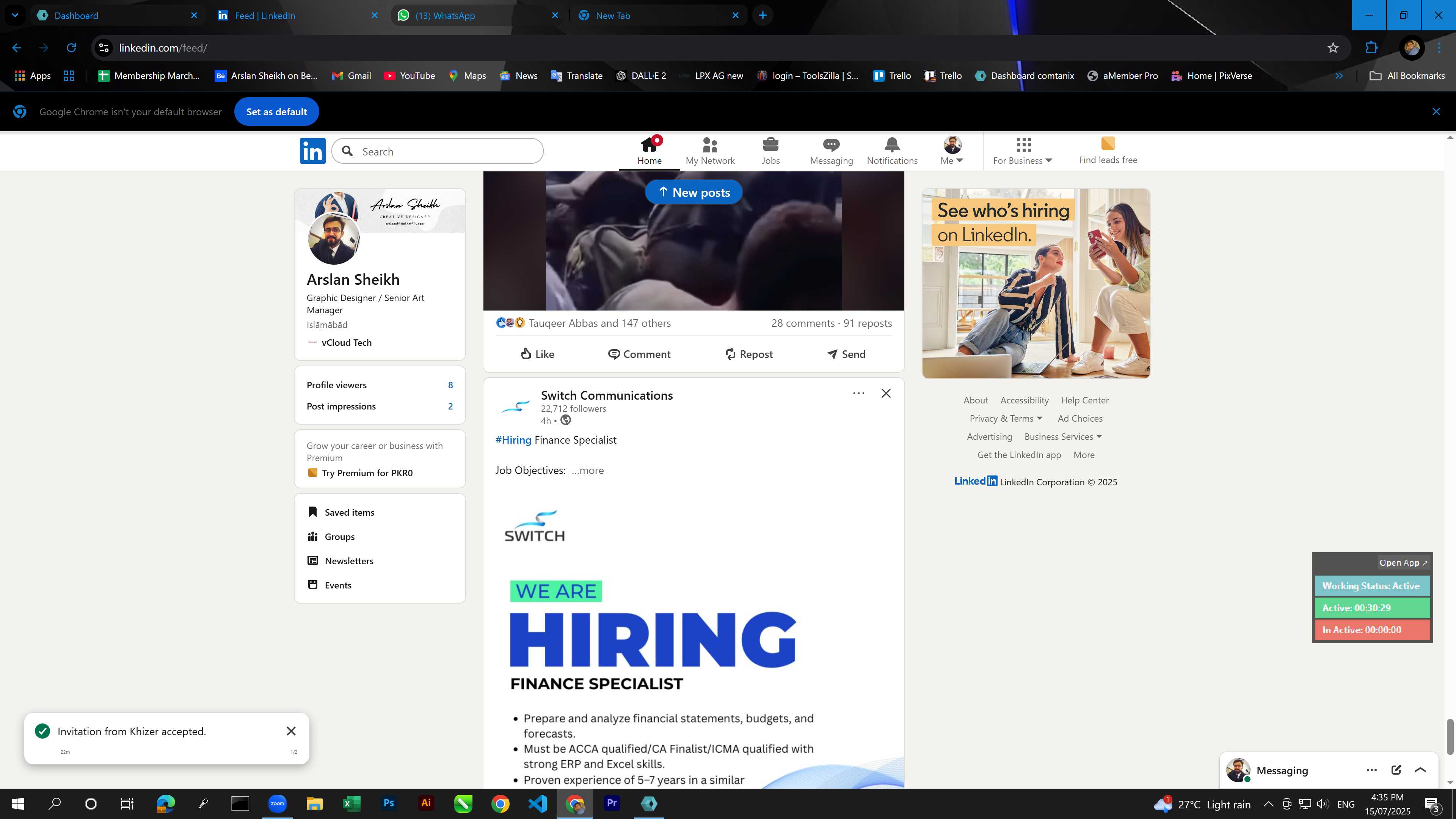Open Messaging in the top navigation
Screen dimensions: 1456x819
tap(831, 151)
